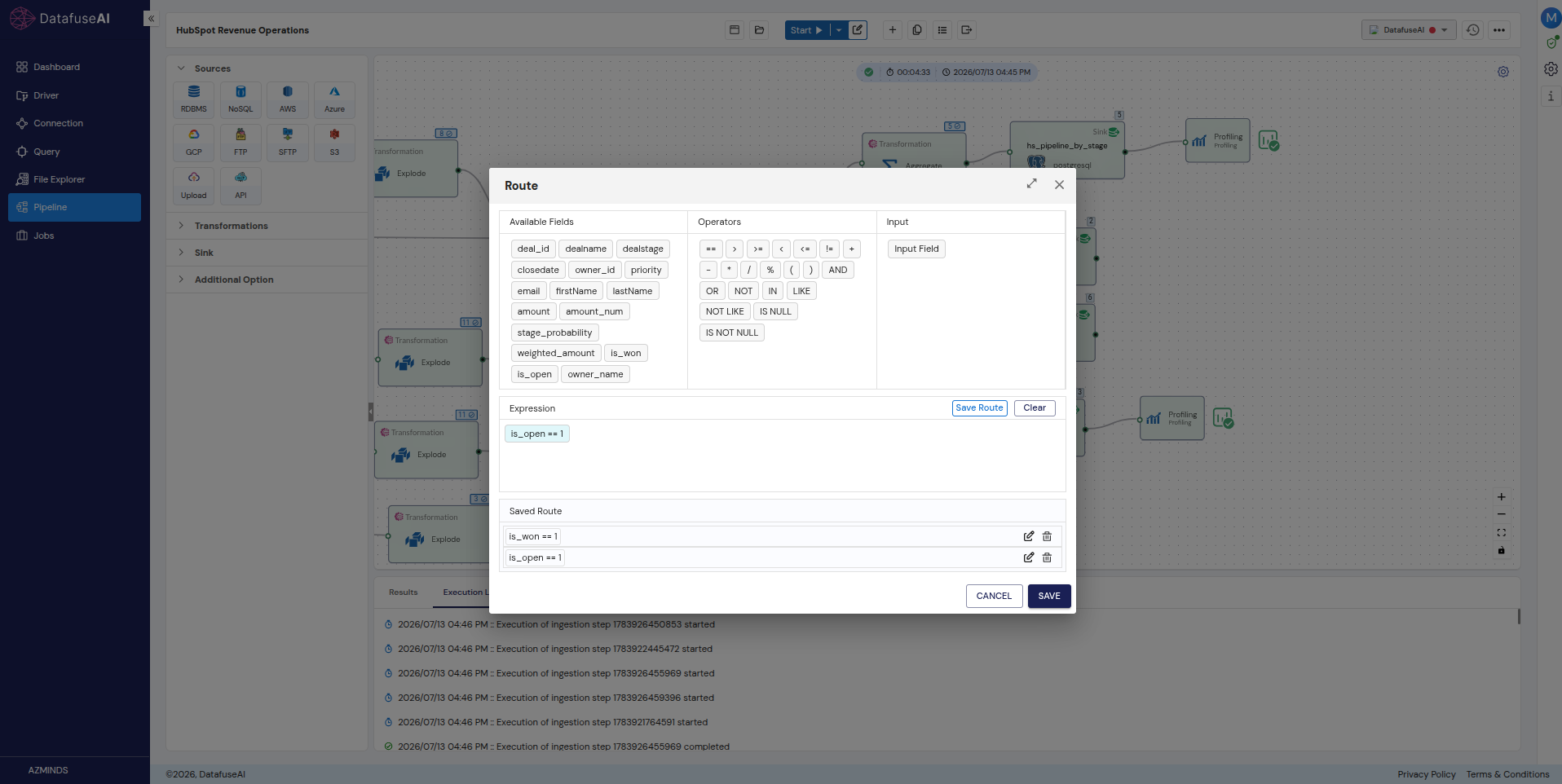
Task: Open the user profile avatar M
Action: 1551,17
